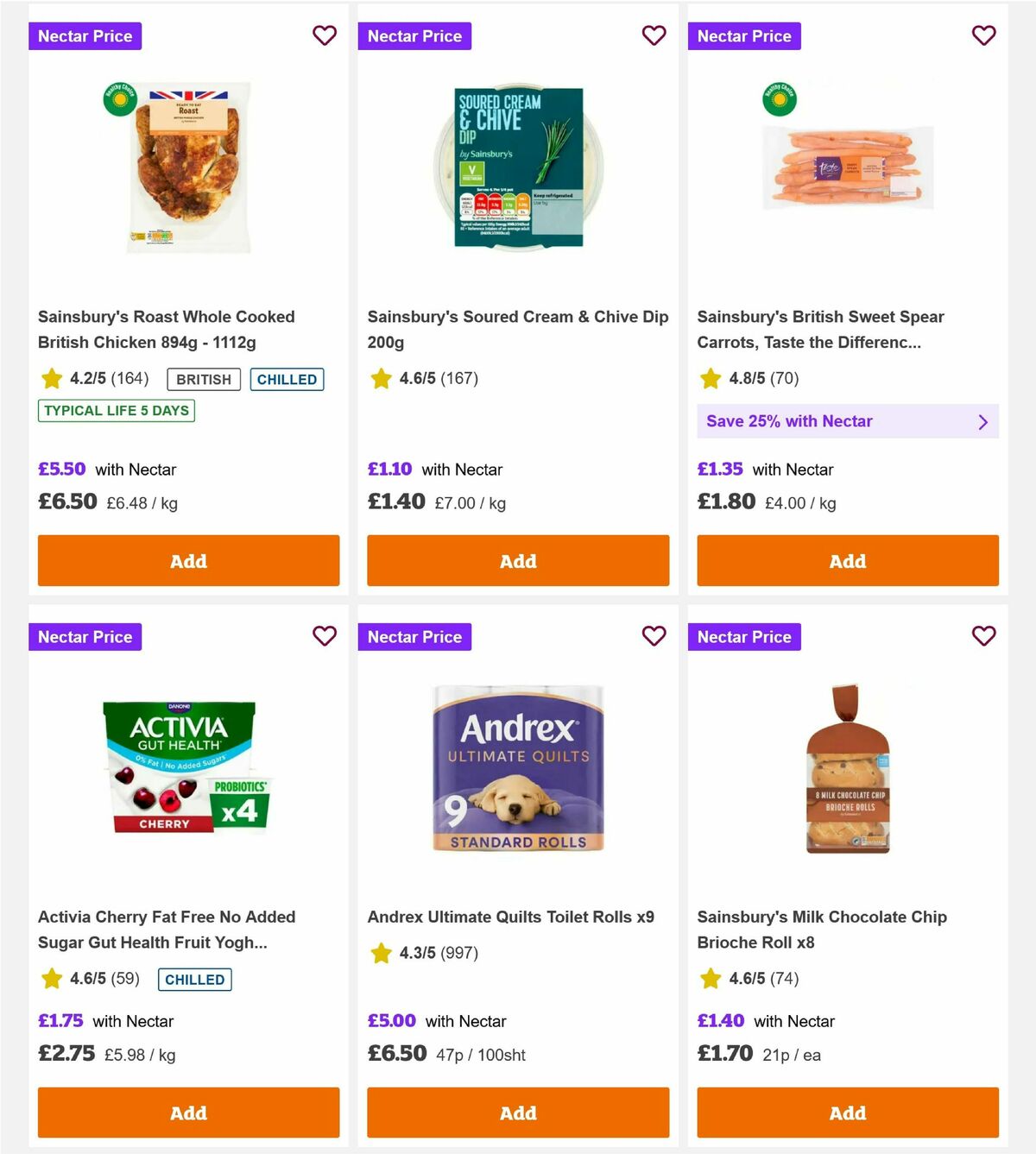
Task: Open the Nectar Price badge on the carrots
Action: 744,35
